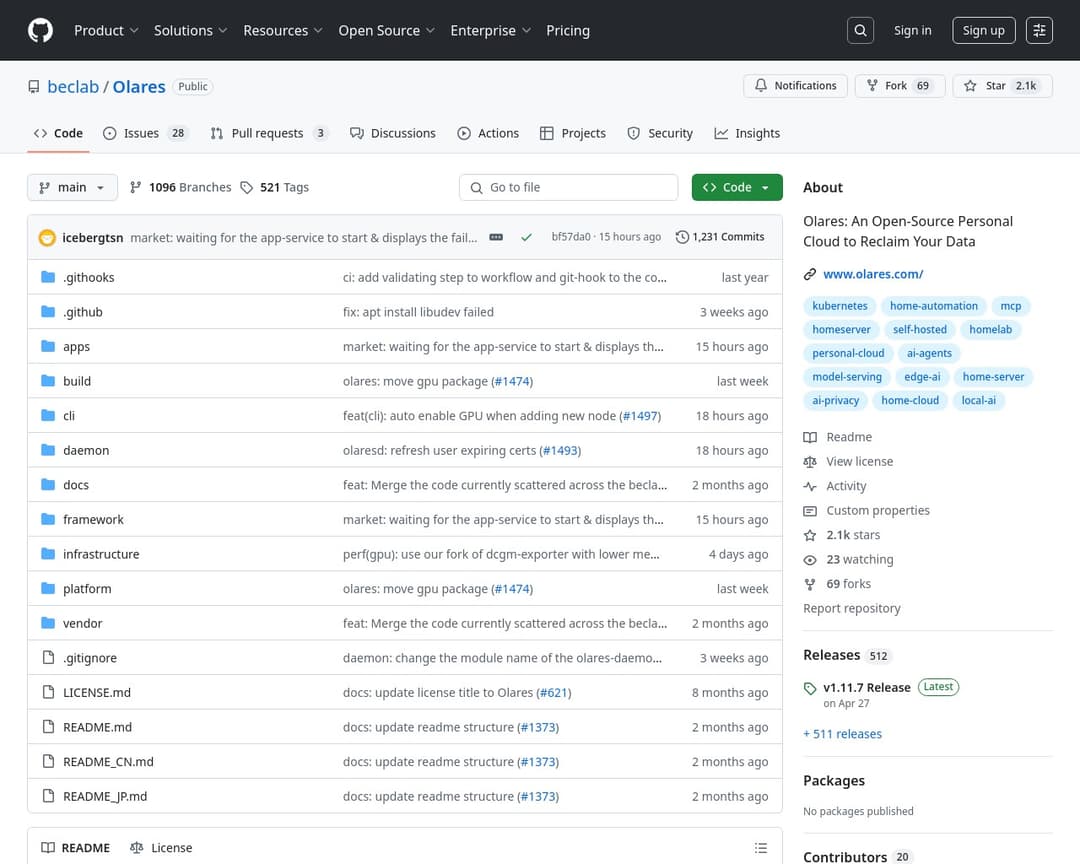Click the fork icon in Fork button
The width and height of the screenshot is (1080, 864).
(872, 85)
